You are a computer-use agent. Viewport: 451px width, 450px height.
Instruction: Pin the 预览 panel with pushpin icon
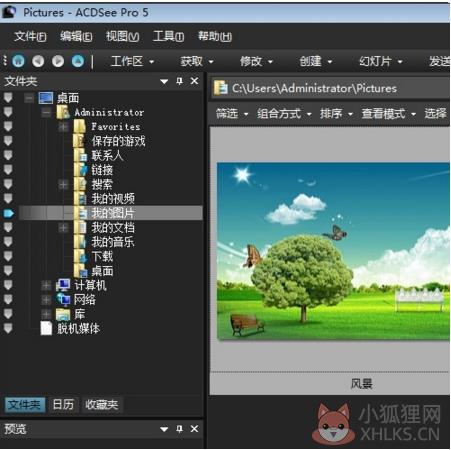(x=180, y=429)
